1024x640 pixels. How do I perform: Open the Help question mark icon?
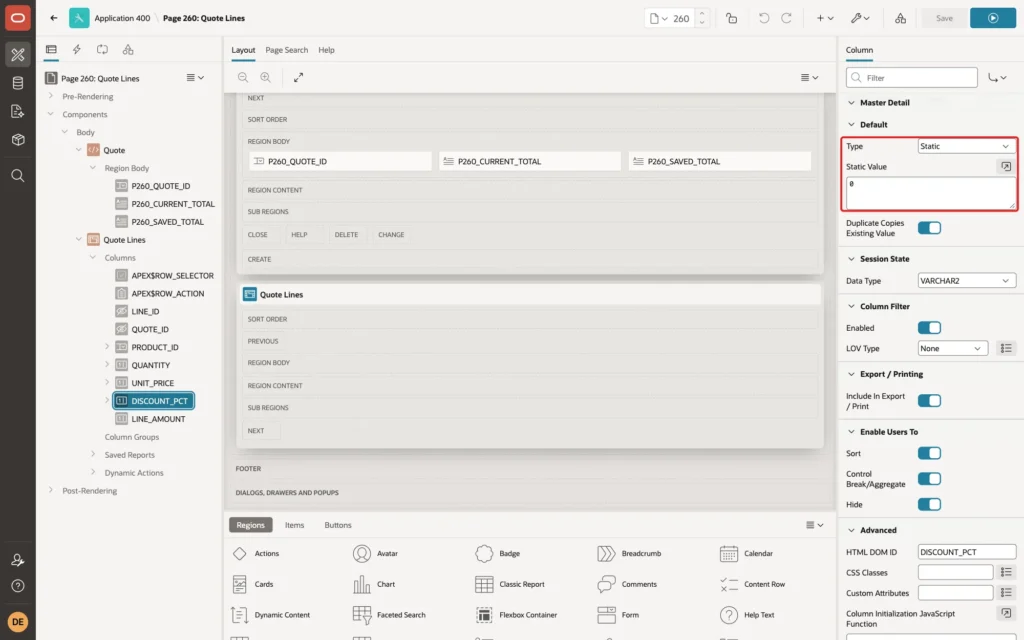pyautogui.click(x=18, y=586)
